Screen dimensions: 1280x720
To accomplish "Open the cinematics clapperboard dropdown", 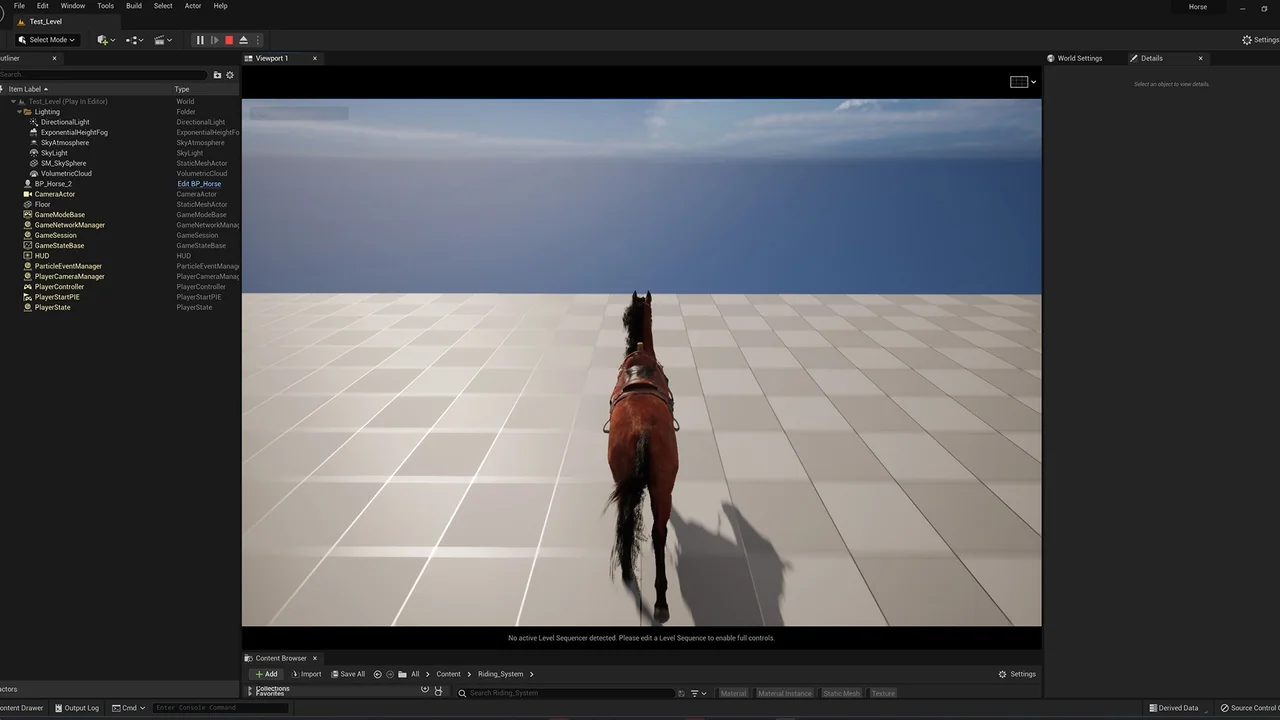I will pos(162,40).
